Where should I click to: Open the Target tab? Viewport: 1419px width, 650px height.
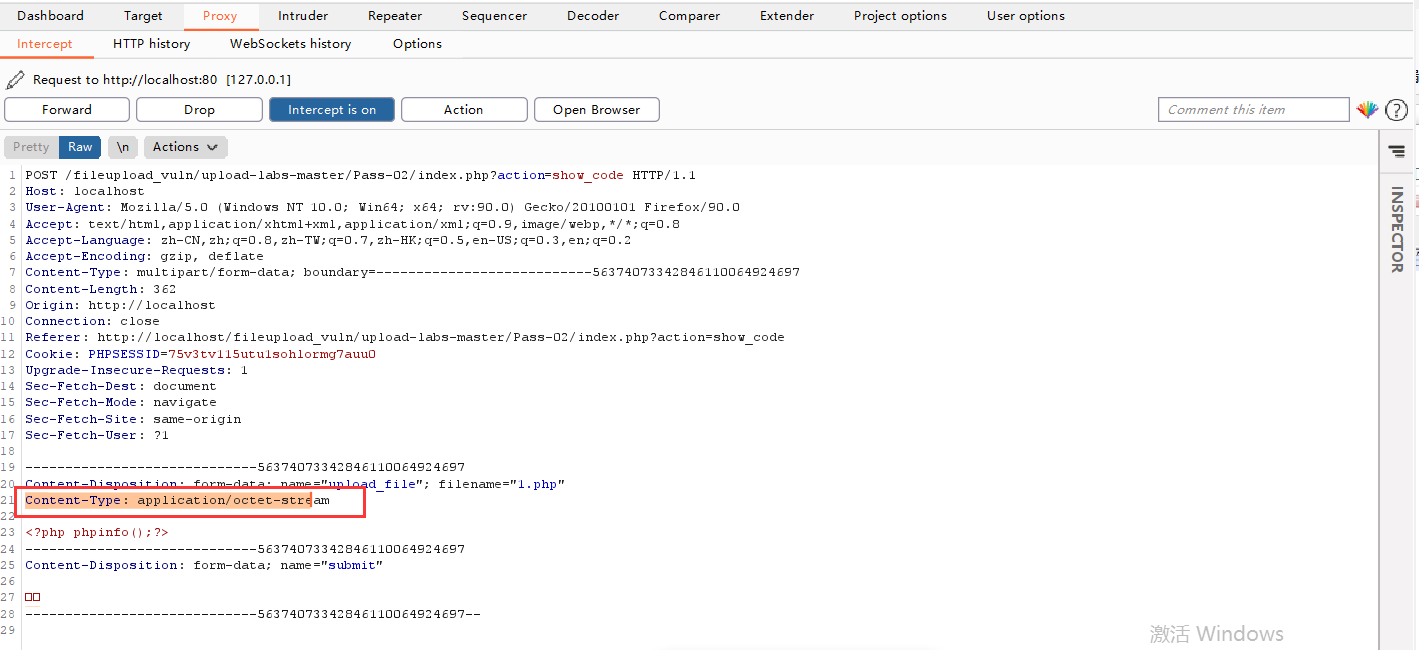click(143, 16)
